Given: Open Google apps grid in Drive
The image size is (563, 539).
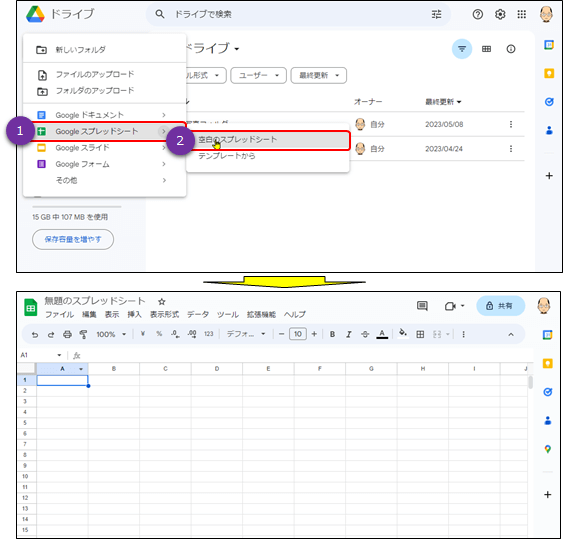Looking at the screenshot, I should click(x=521, y=14).
